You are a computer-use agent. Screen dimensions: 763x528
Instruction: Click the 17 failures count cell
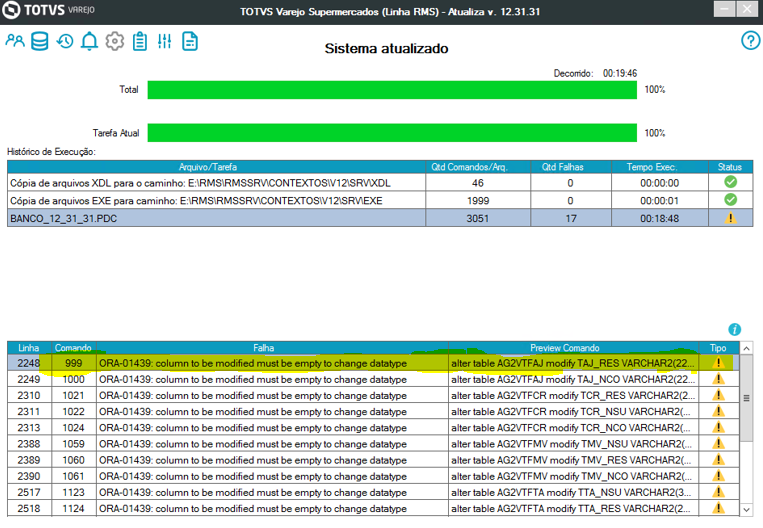point(571,218)
